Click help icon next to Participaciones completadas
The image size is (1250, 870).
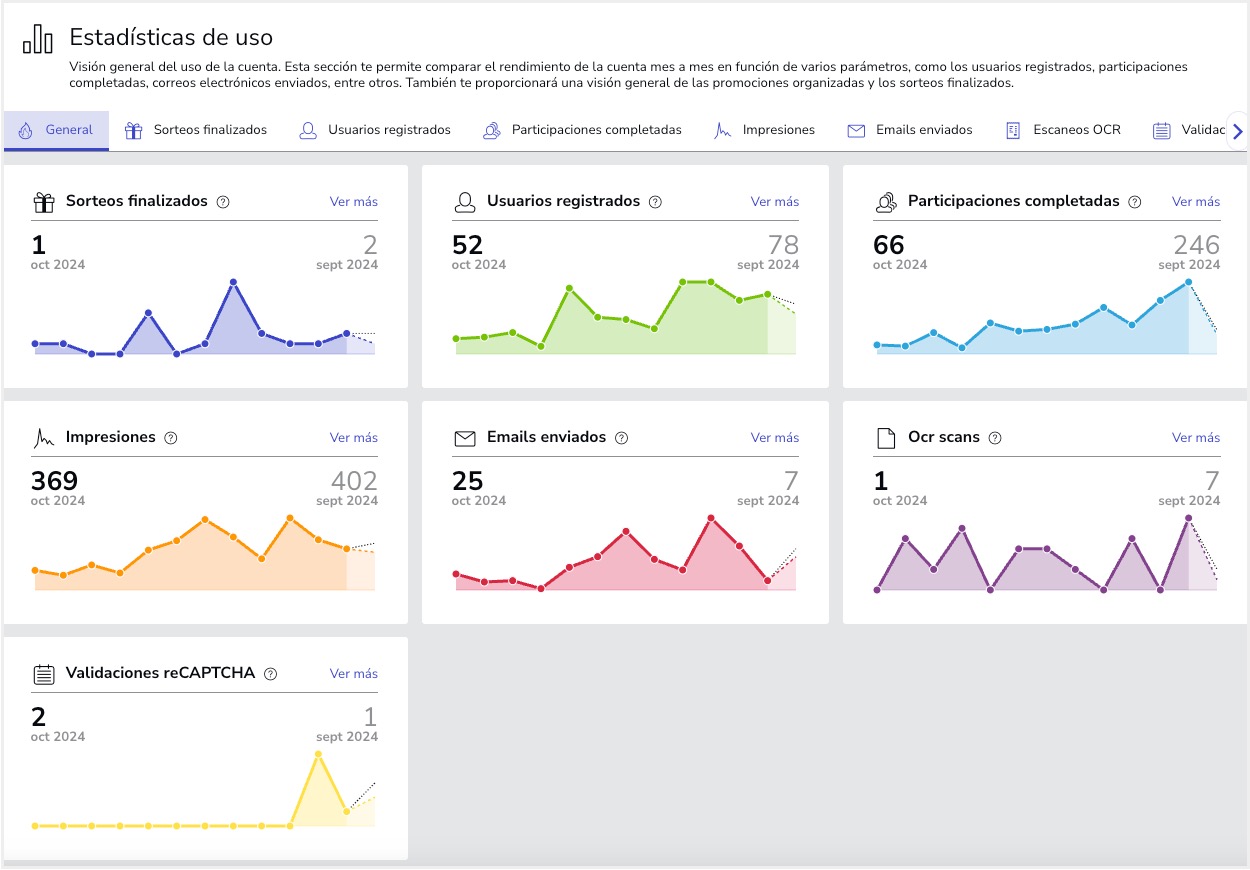1134,202
